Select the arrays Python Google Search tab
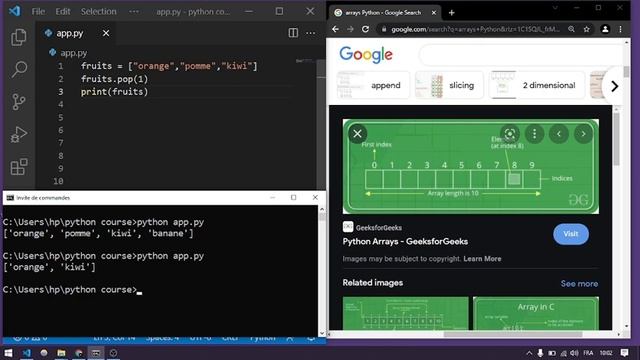Viewport: 640px width, 360px height. pos(383,13)
